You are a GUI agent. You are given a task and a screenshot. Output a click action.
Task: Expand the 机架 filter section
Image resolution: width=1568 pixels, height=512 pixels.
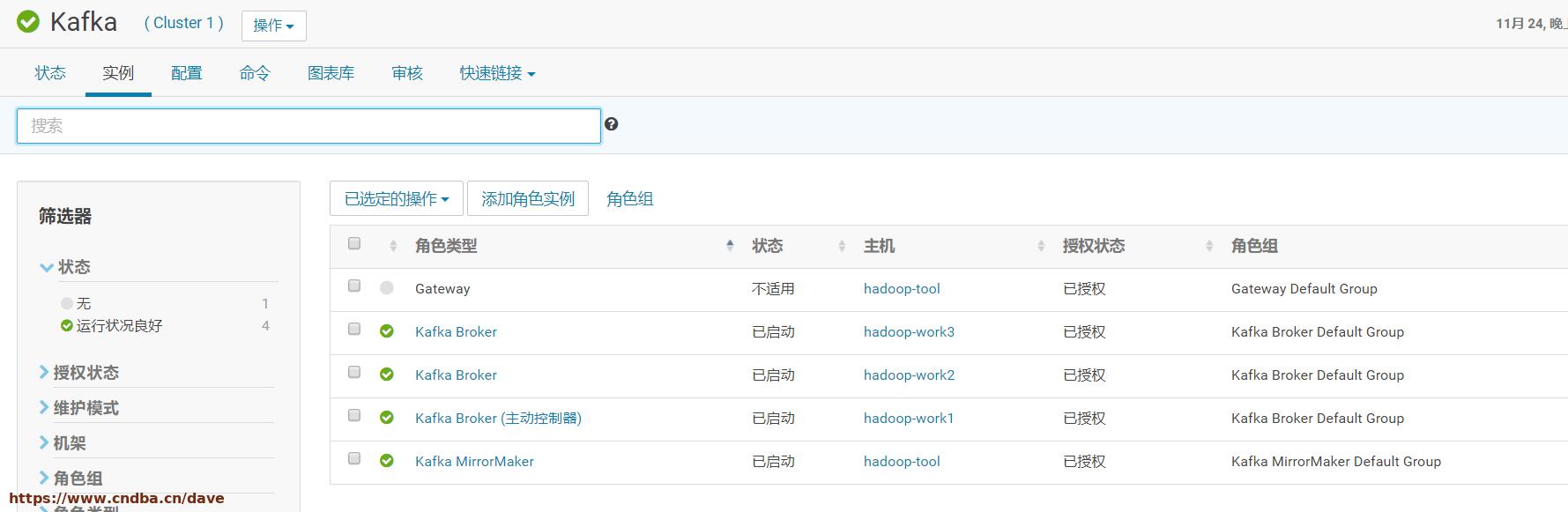[63, 443]
